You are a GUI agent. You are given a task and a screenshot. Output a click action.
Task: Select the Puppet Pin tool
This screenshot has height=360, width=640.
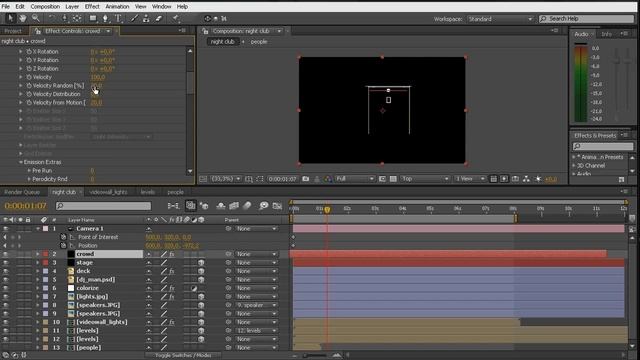tap(176, 18)
